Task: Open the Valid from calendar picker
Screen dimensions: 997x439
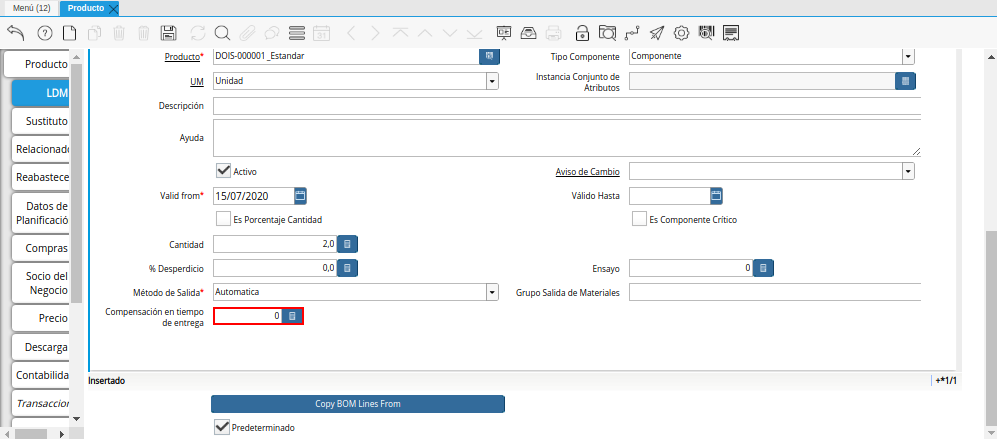Action: pos(300,195)
